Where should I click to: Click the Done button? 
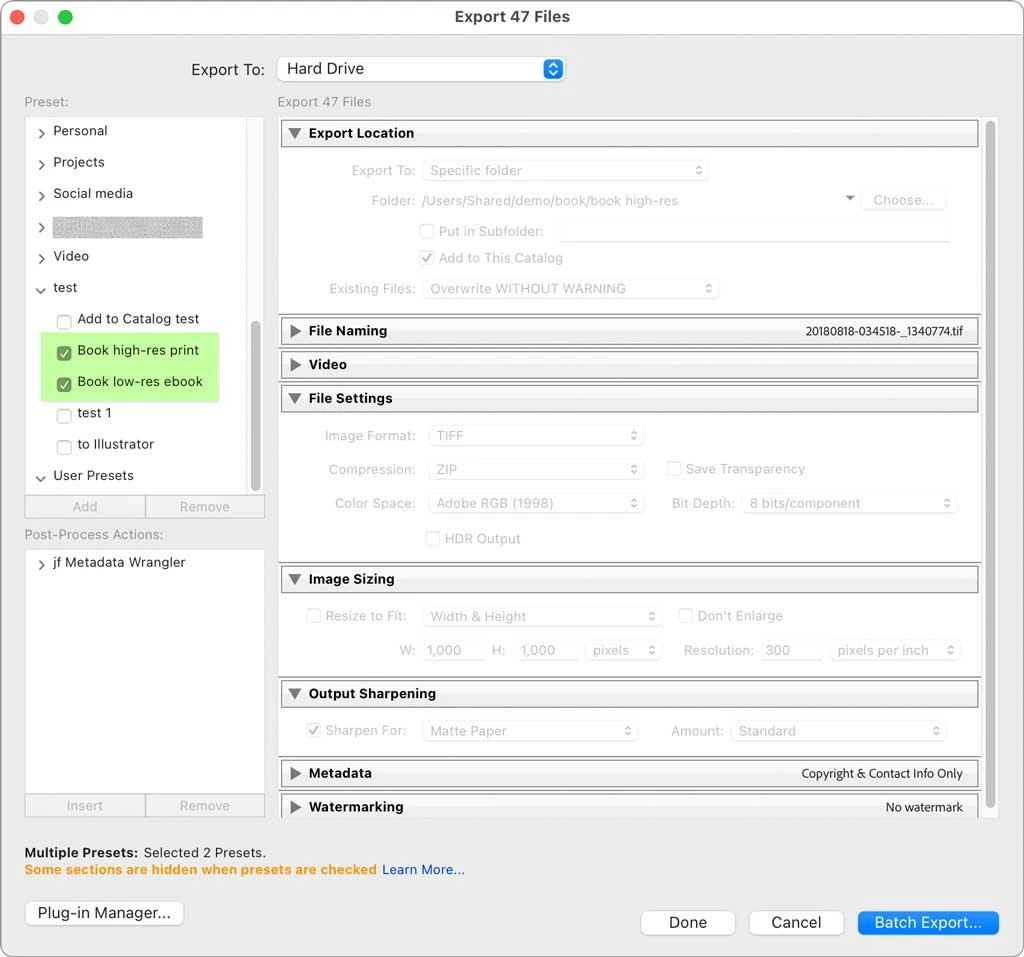688,922
